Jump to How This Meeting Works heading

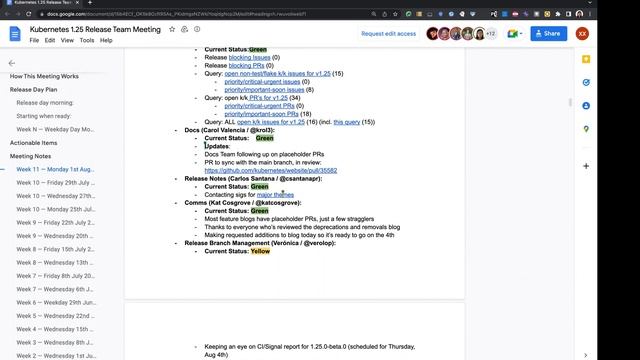[x=44, y=76]
